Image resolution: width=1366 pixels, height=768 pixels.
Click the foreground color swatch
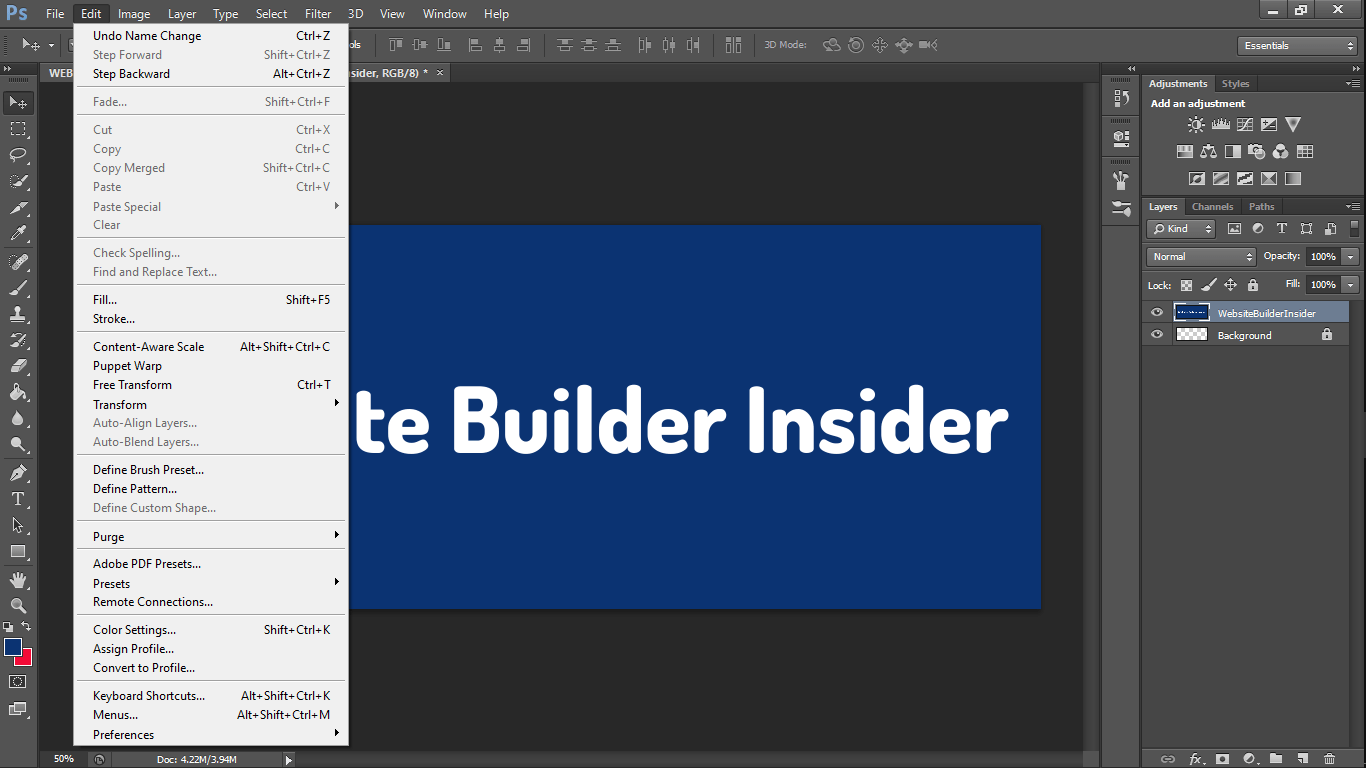[x=13, y=647]
